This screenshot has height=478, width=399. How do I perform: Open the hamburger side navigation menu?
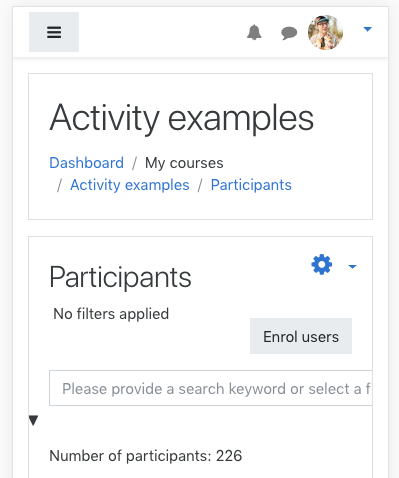(54, 32)
